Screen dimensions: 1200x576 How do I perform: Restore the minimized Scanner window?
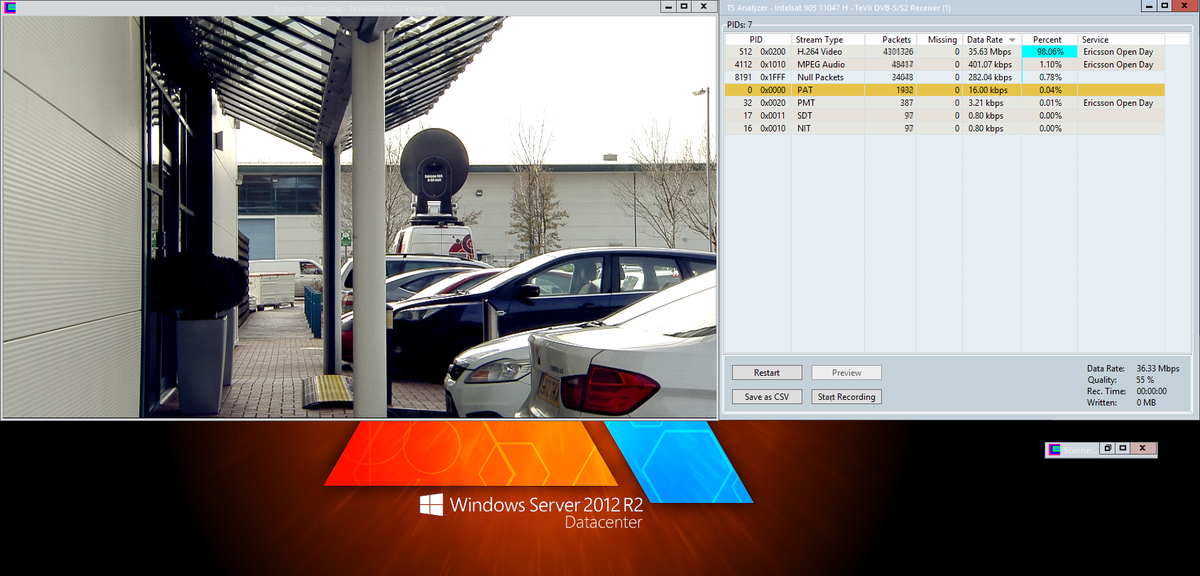click(x=1107, y=449)
